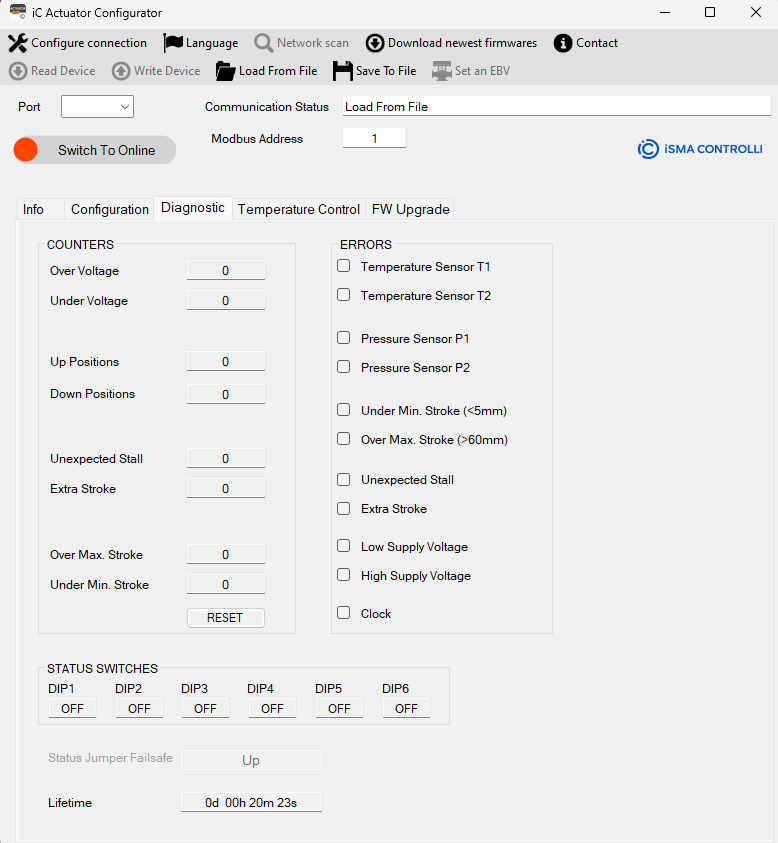Minimize the iC Actuator Configurator window
The image size is (778, 843).
click(665, 12)
